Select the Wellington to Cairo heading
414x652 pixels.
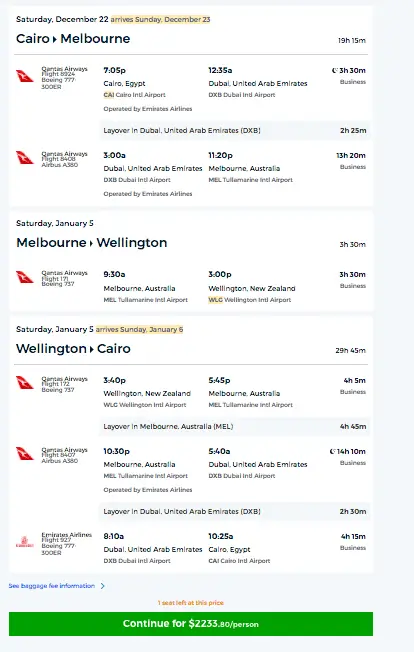click(x=73, y=348)
